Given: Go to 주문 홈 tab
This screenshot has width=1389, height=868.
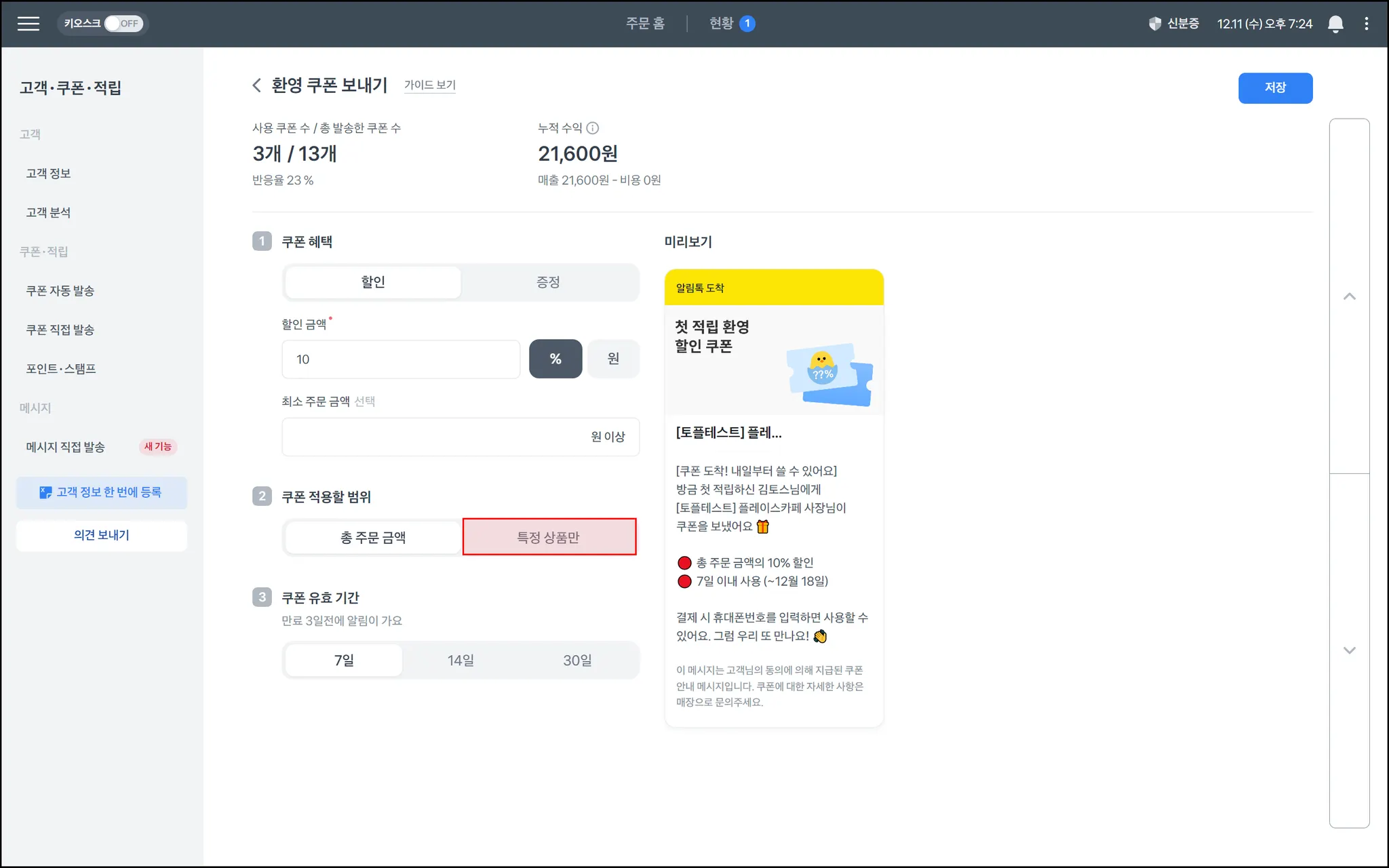Looking at the screenshot, I should coord(644,24).
